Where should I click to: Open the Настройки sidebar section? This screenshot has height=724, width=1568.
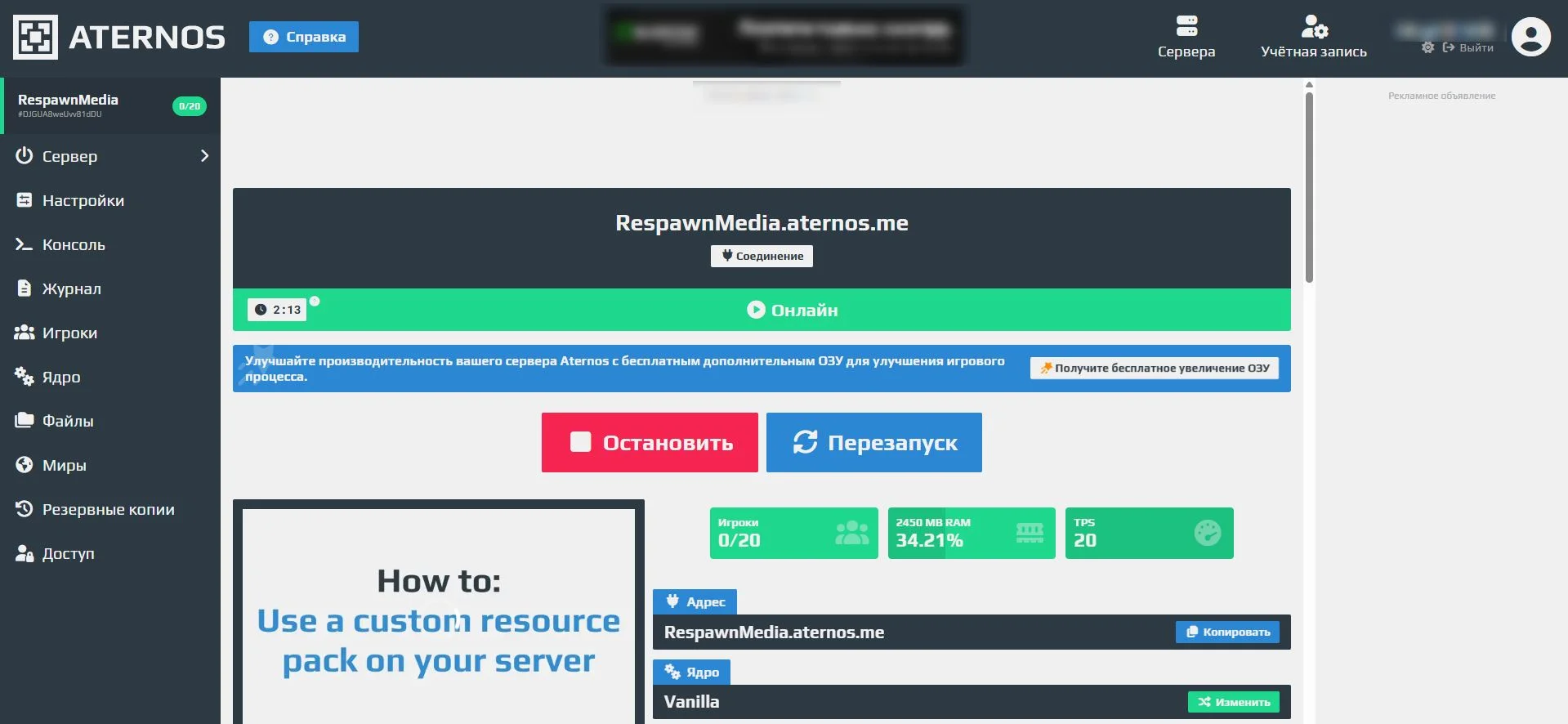[x=110, y=200]
